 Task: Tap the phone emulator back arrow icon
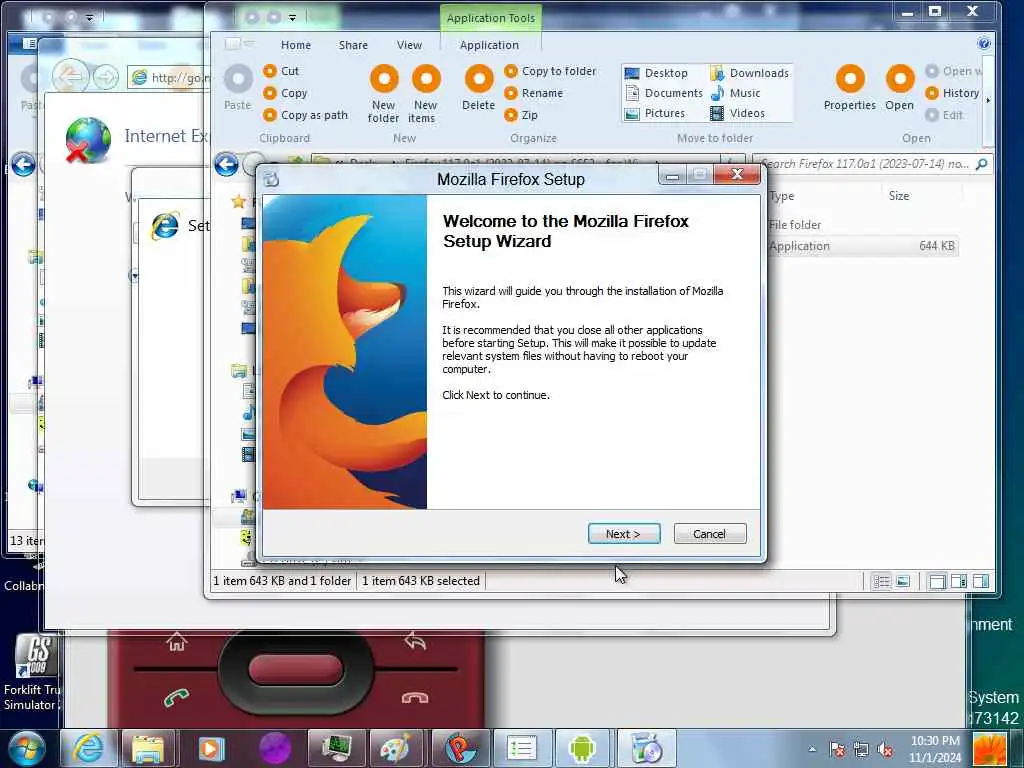tap(415, 643)
